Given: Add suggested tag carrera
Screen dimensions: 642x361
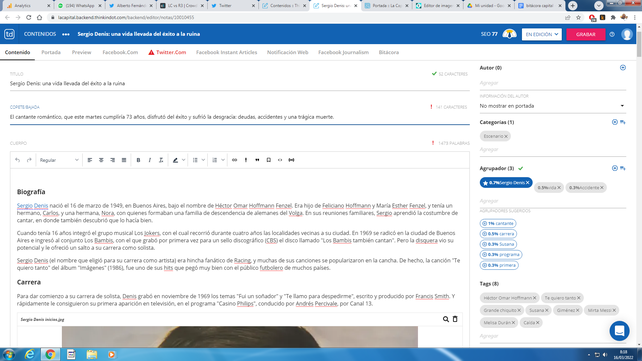Looking at the screenshot, I should [x=498, y=234].
